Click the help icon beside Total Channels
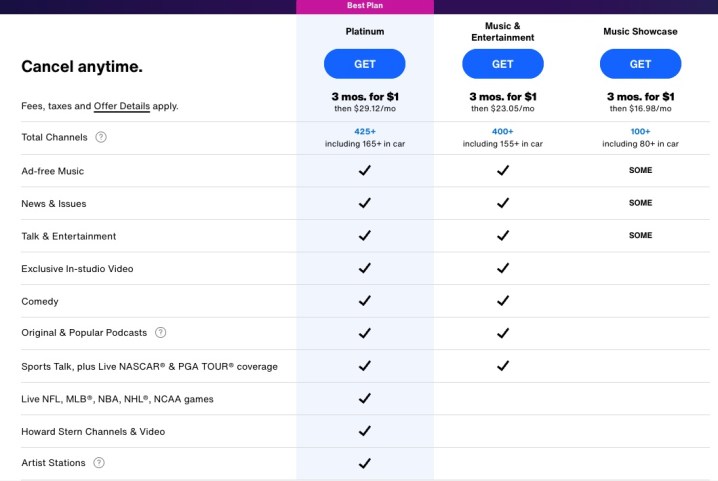The width and height of the screenshot is (718, 481). (101, 138)
